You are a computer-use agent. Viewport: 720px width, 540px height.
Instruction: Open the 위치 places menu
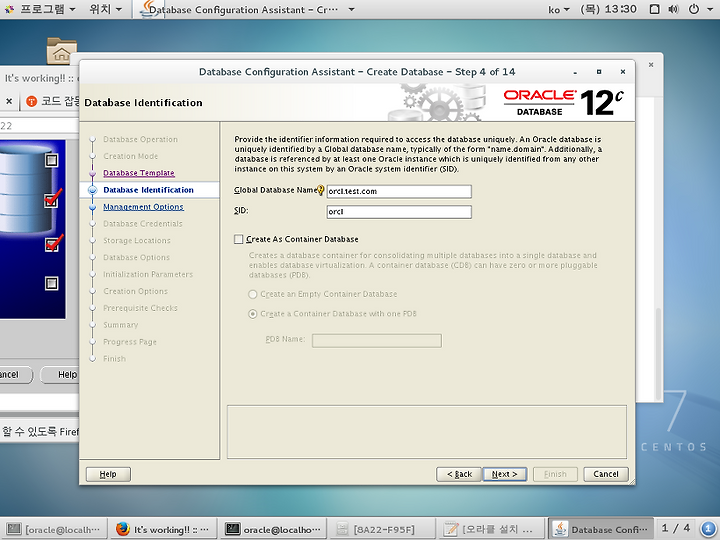click(x=106, y=9)
